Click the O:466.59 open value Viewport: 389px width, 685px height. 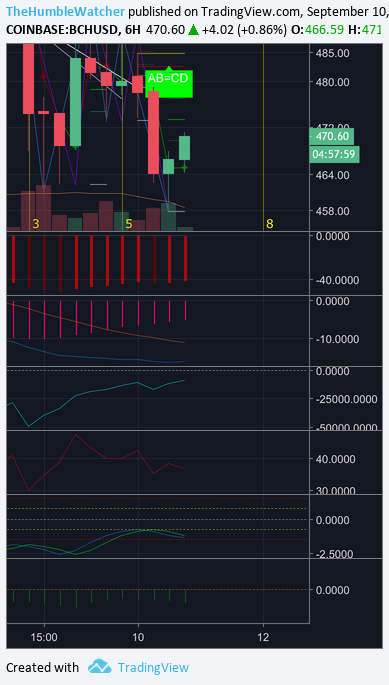[x=317, y=31]
